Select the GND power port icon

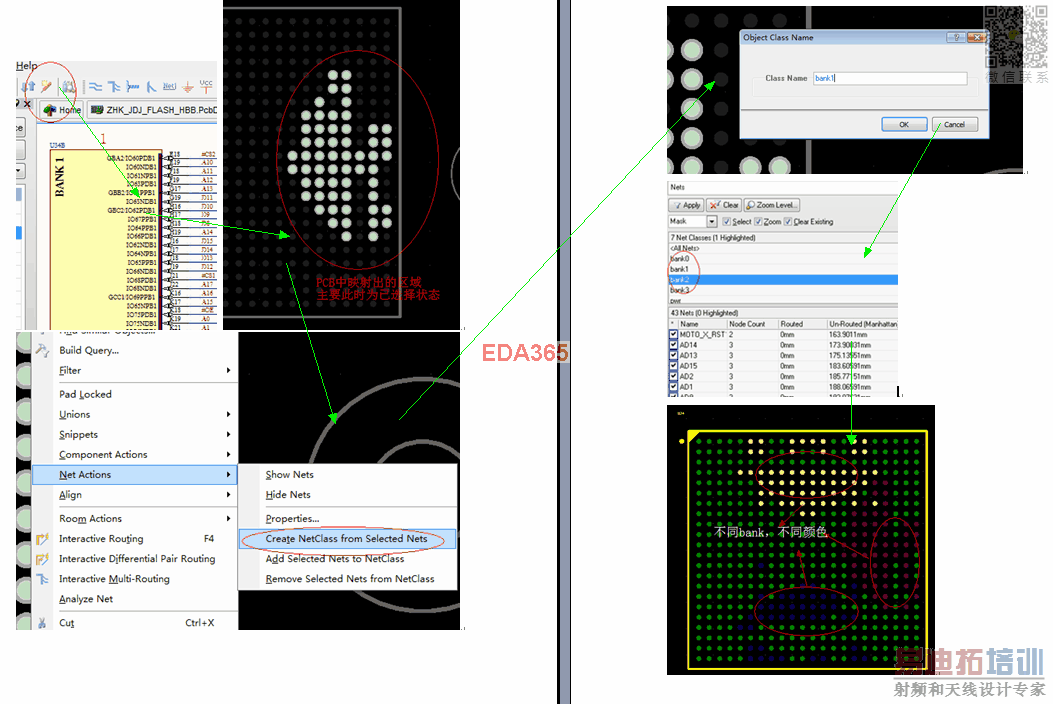[188, 87]
